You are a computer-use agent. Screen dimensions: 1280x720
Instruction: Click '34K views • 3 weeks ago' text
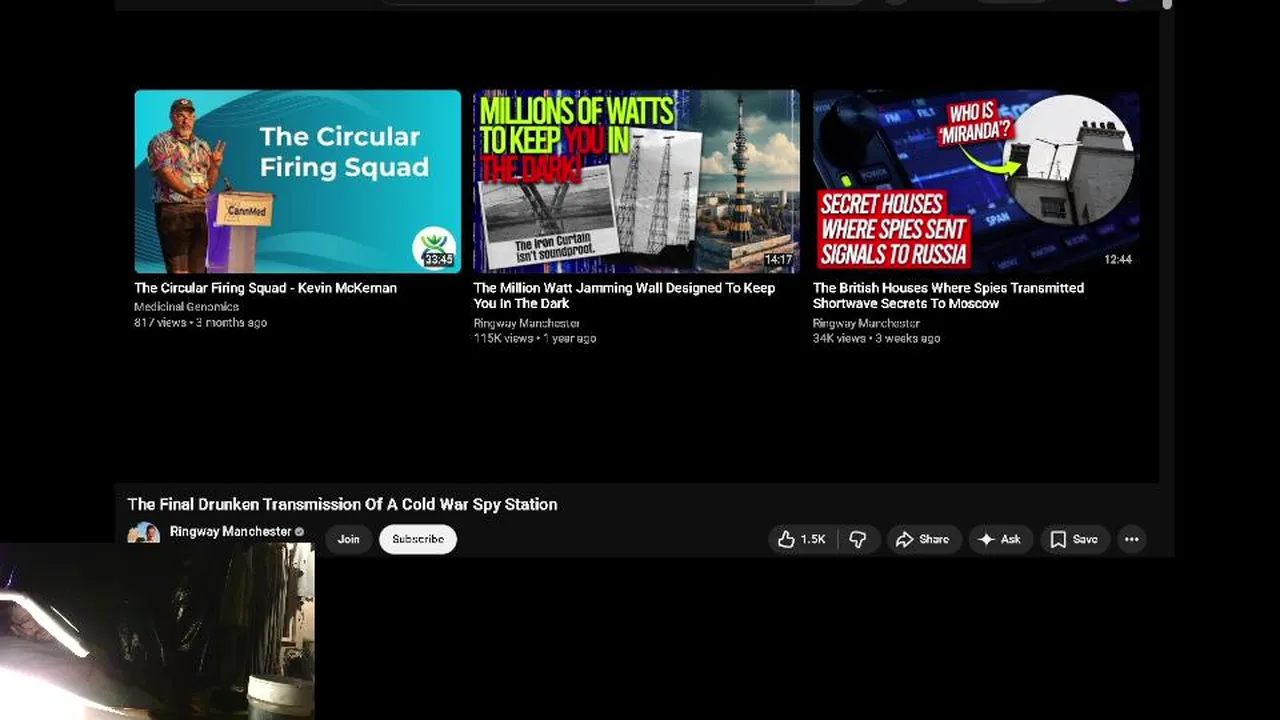[876, 339]
